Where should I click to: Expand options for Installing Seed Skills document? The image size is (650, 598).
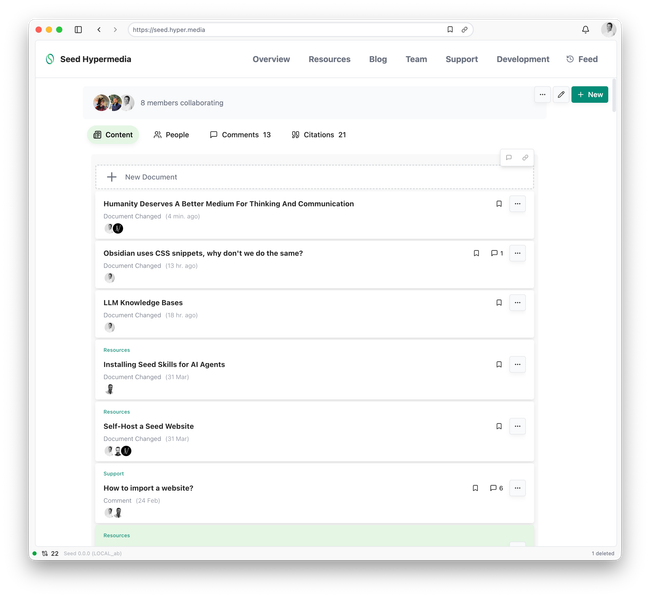coord(517,365)
